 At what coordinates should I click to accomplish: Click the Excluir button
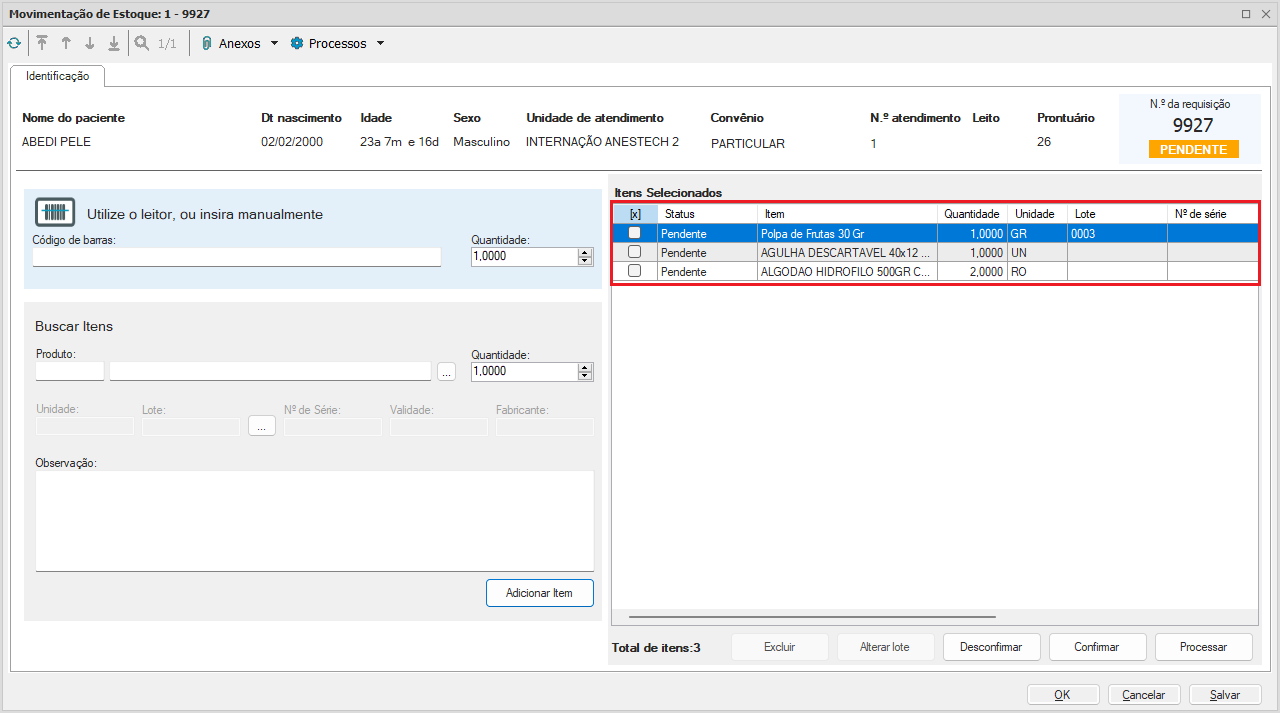coord(780,647)
